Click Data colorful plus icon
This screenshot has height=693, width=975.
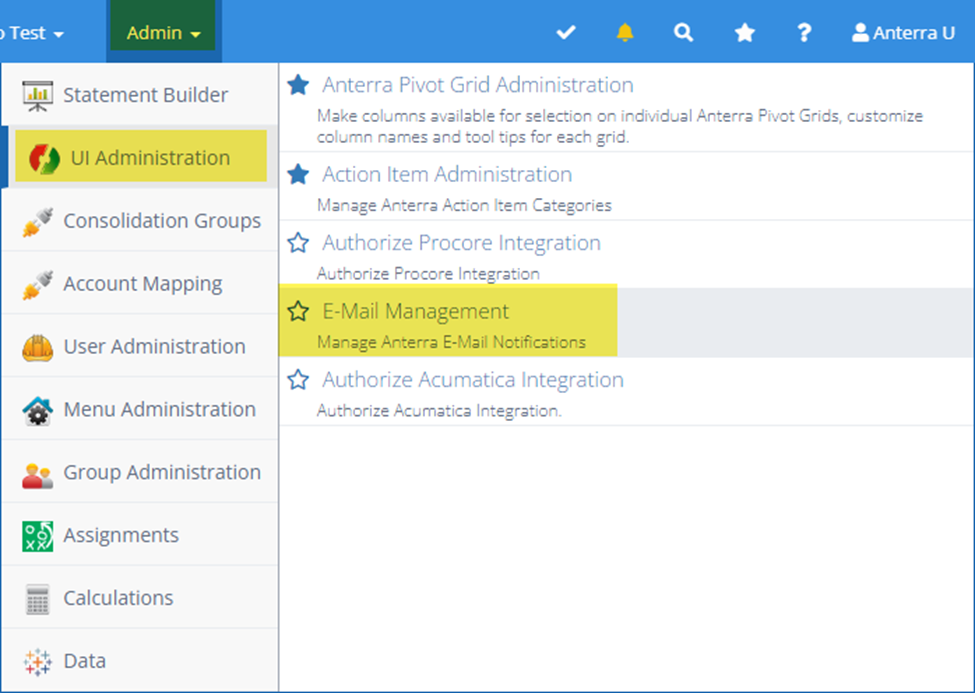tap(38, 662)
